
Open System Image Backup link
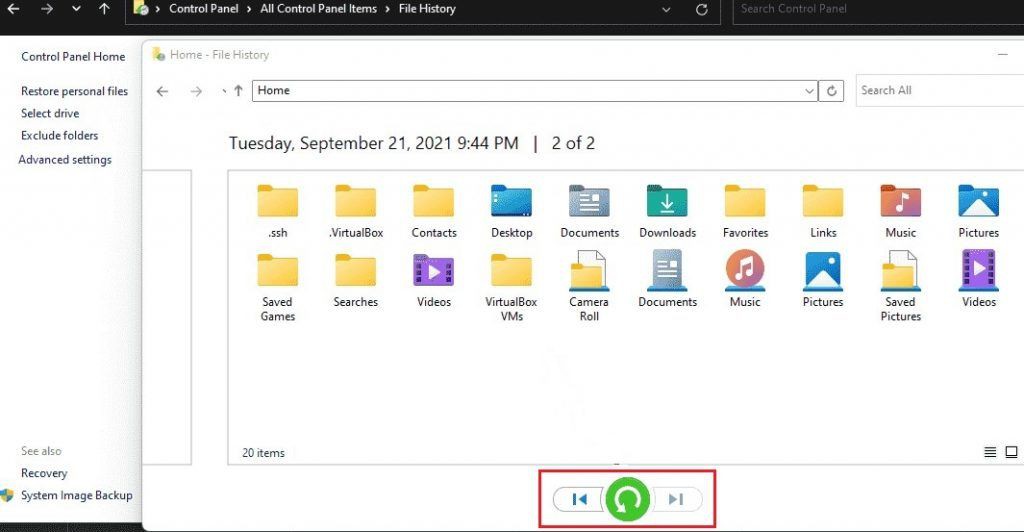[x=77, y=495]
